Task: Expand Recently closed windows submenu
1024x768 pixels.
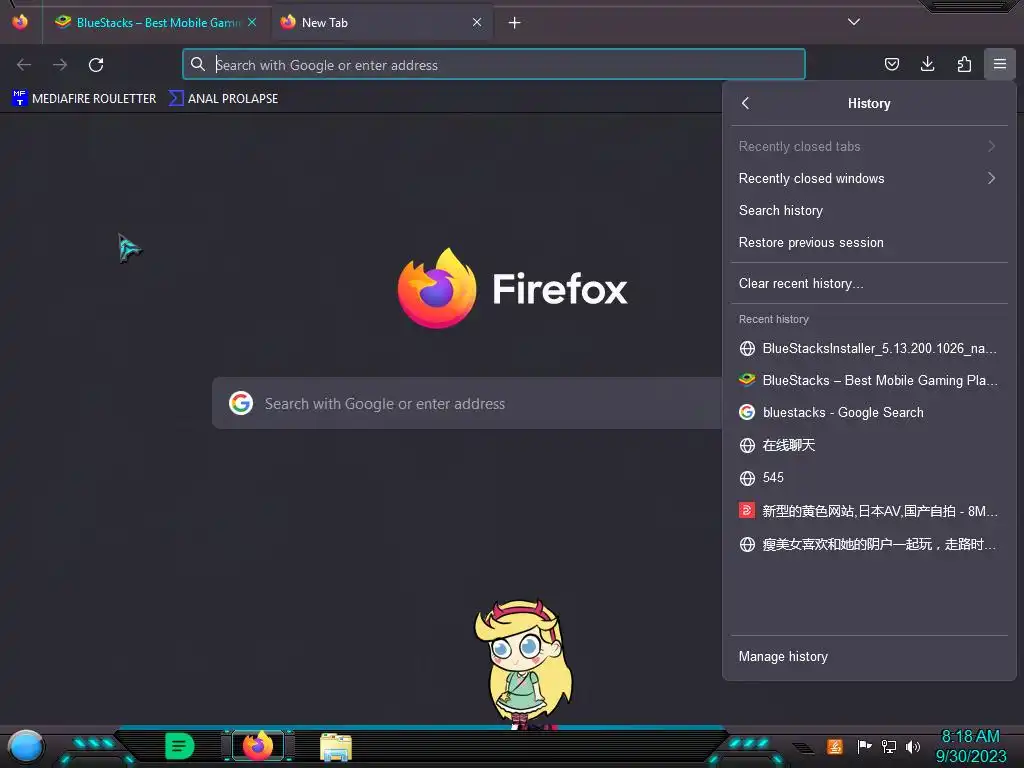Action: click(x=869, y=178)
